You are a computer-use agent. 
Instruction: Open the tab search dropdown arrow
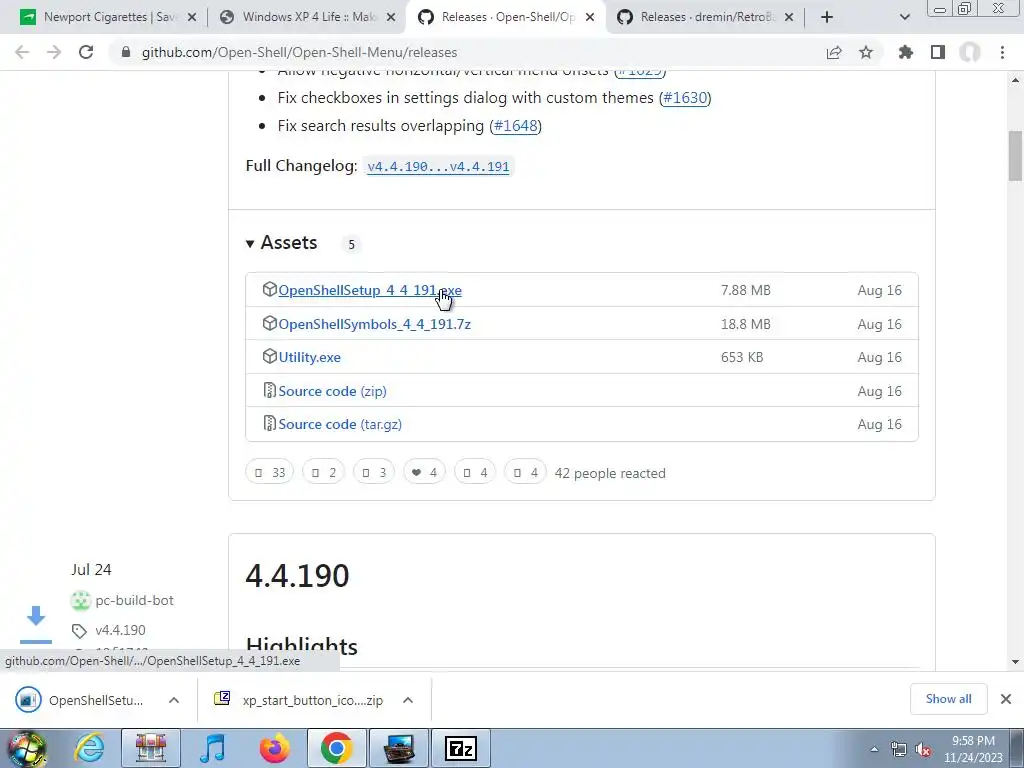coord(904,17)
